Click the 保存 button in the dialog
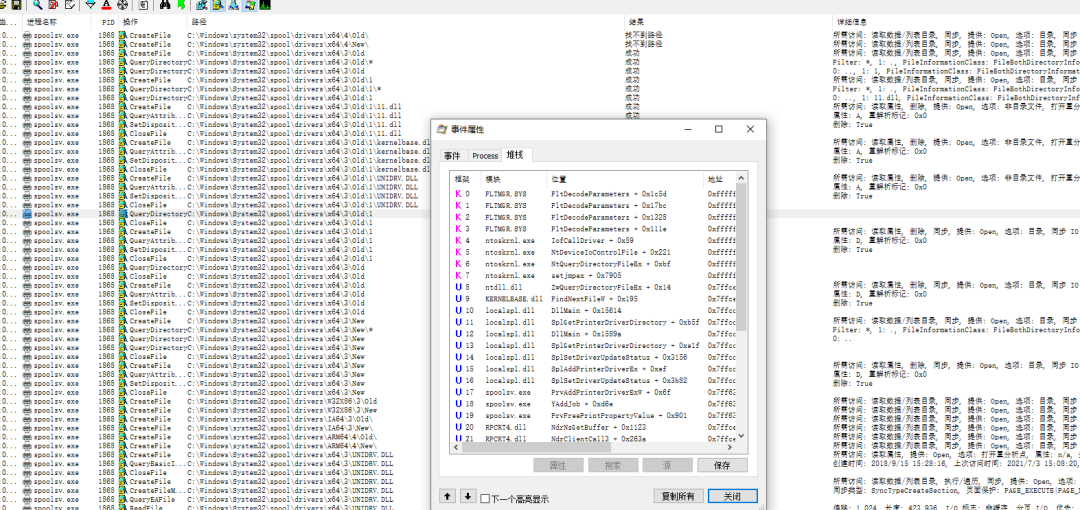 click(722, 465)
